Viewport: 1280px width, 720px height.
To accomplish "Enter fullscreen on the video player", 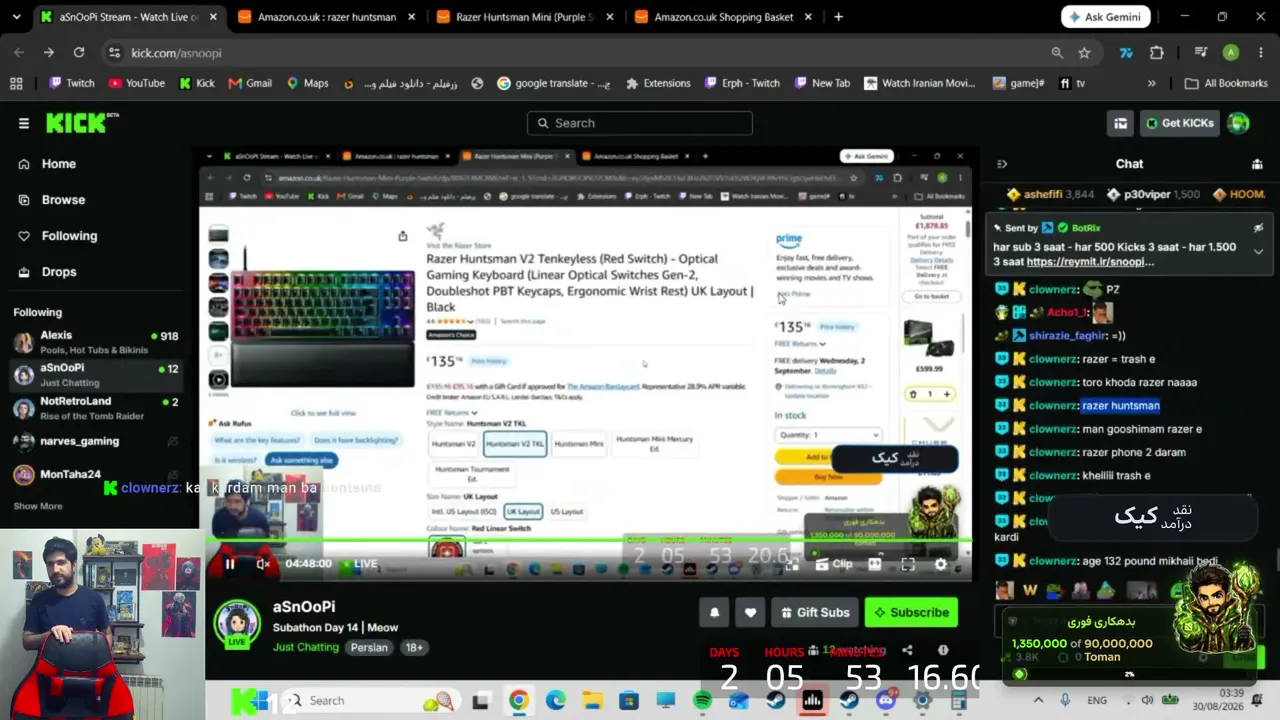I will pyautogui.click(x=908, y=564).
